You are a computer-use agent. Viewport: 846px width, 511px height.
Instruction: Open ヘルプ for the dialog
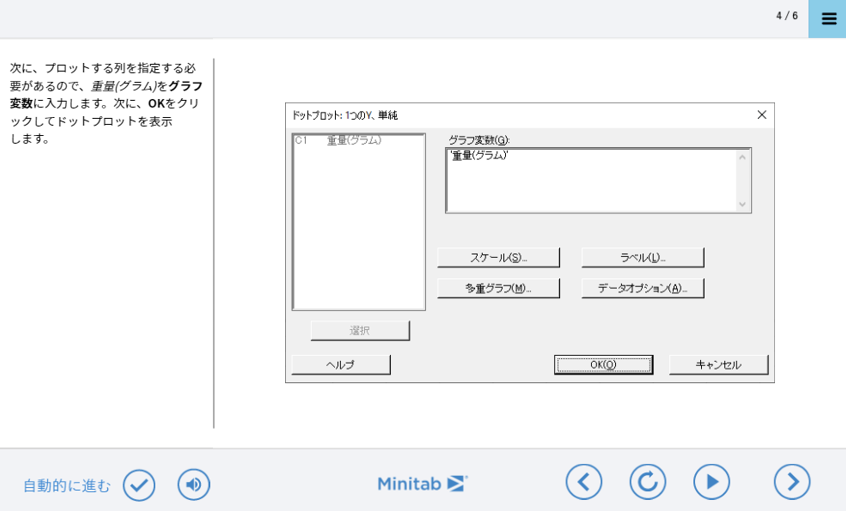(341, 365)
